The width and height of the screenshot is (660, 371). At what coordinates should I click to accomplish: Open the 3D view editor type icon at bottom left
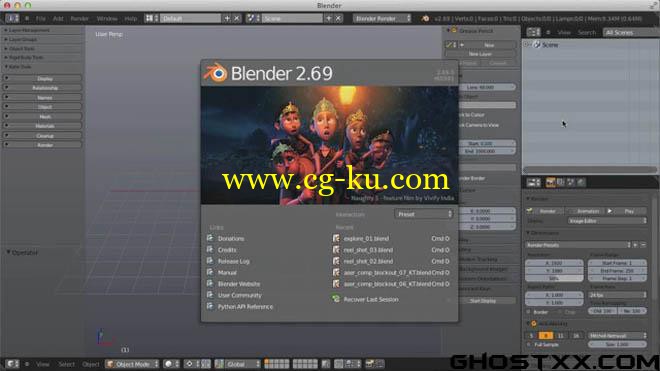click(12, 364)
